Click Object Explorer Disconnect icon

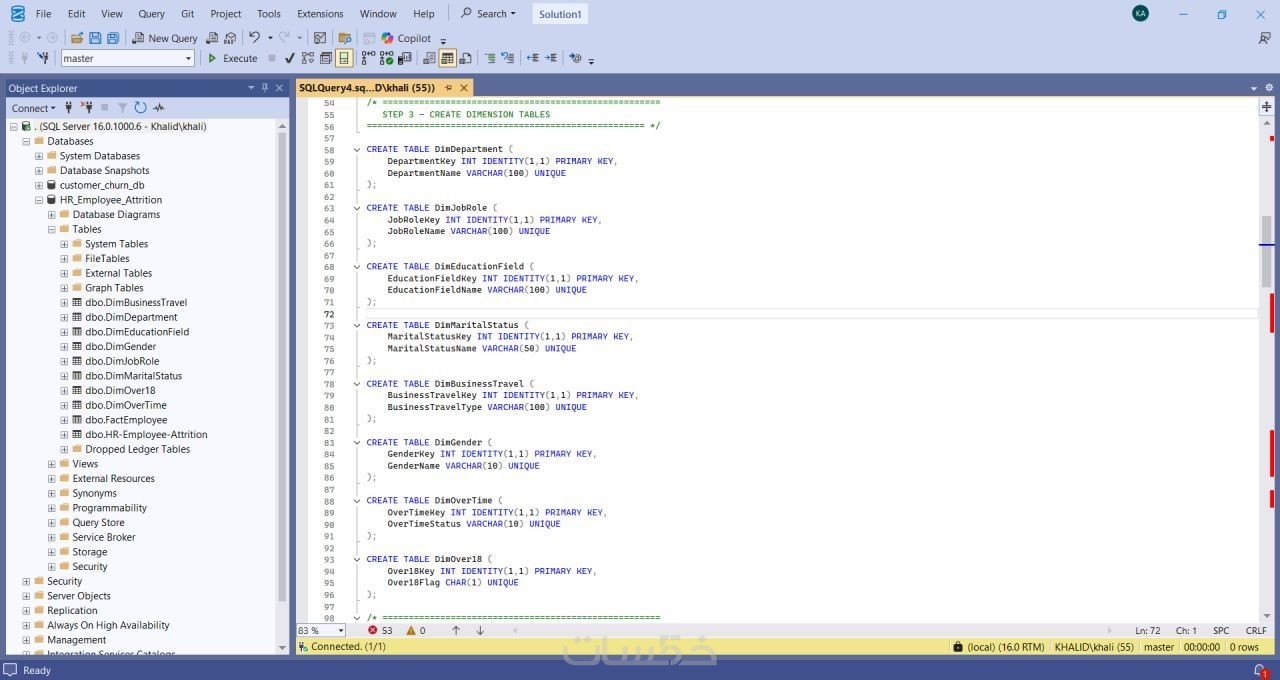[x=87, y=108]
